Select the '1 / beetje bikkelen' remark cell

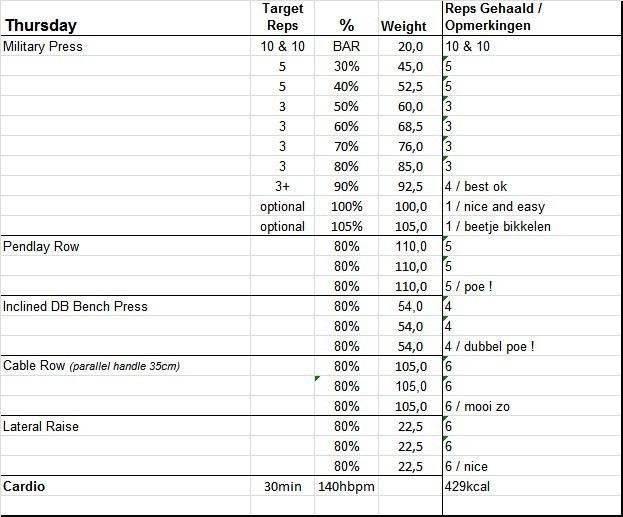pyautogui.click(x=500, y=226)
